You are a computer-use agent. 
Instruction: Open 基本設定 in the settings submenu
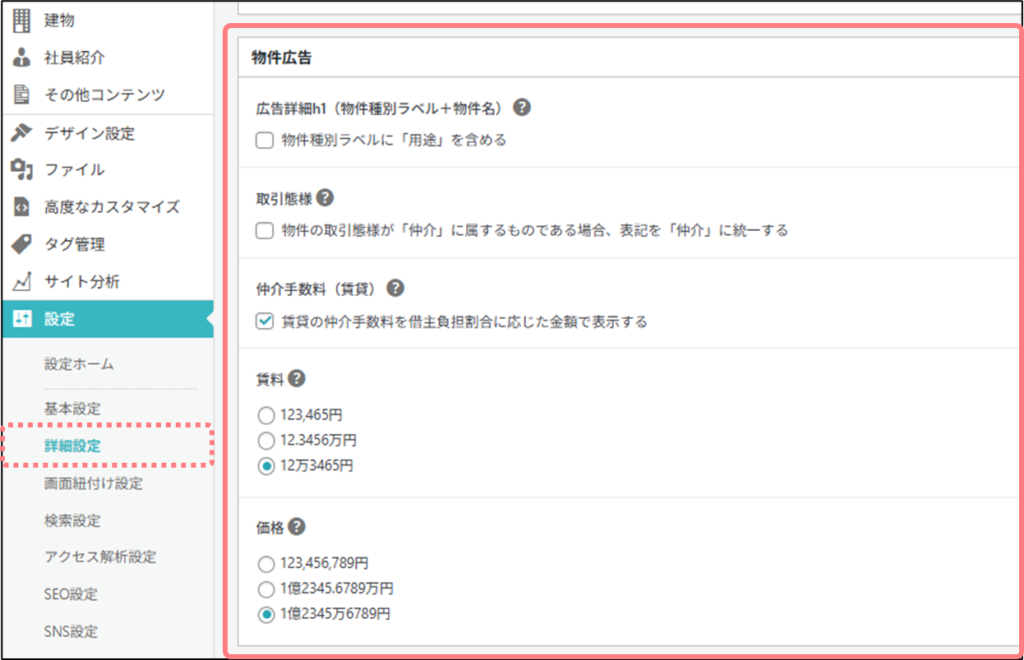(x=72, y=409)
